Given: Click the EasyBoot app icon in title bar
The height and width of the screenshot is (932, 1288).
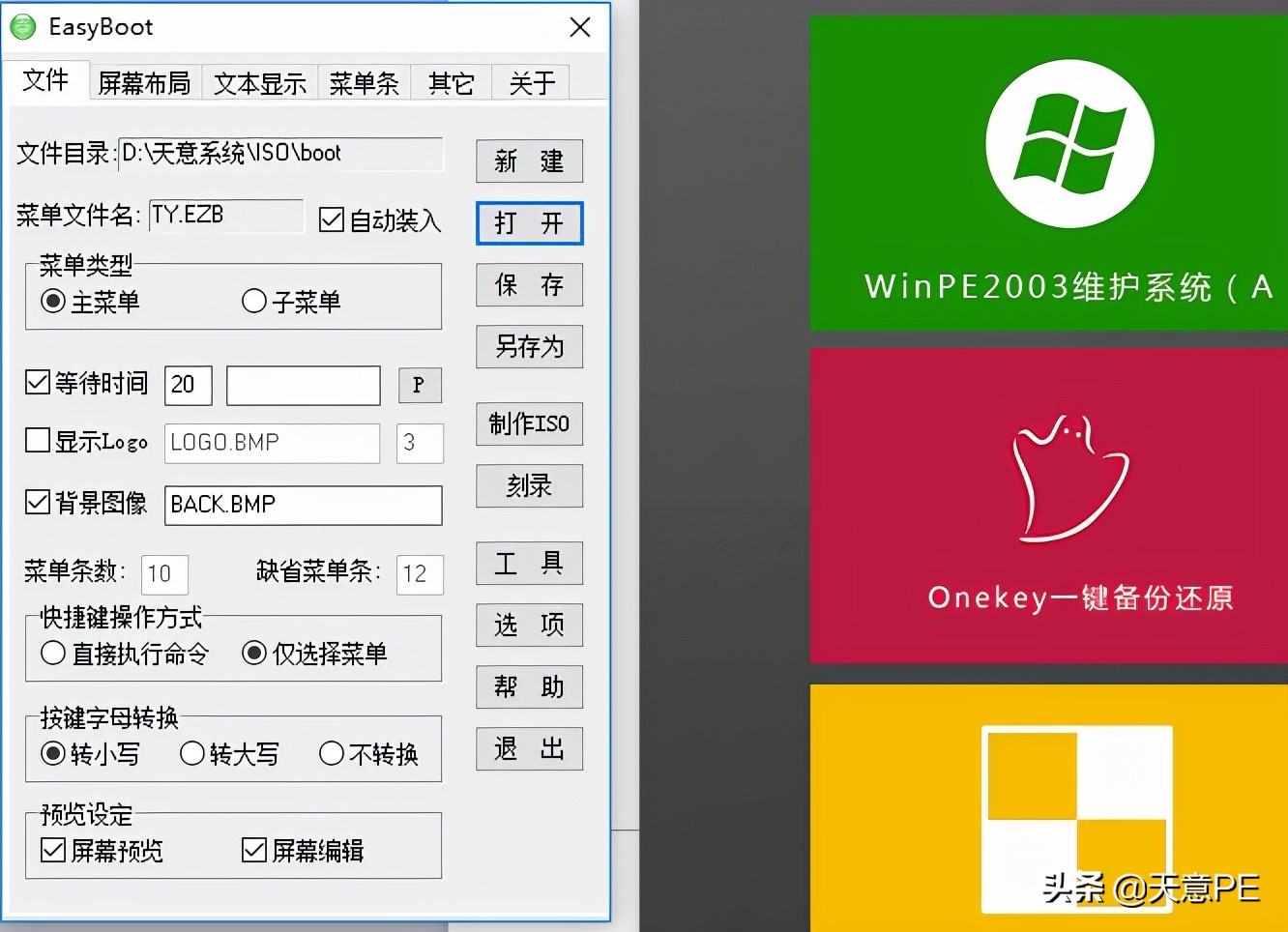Looking at the screenshot, I should coord(22,27).
